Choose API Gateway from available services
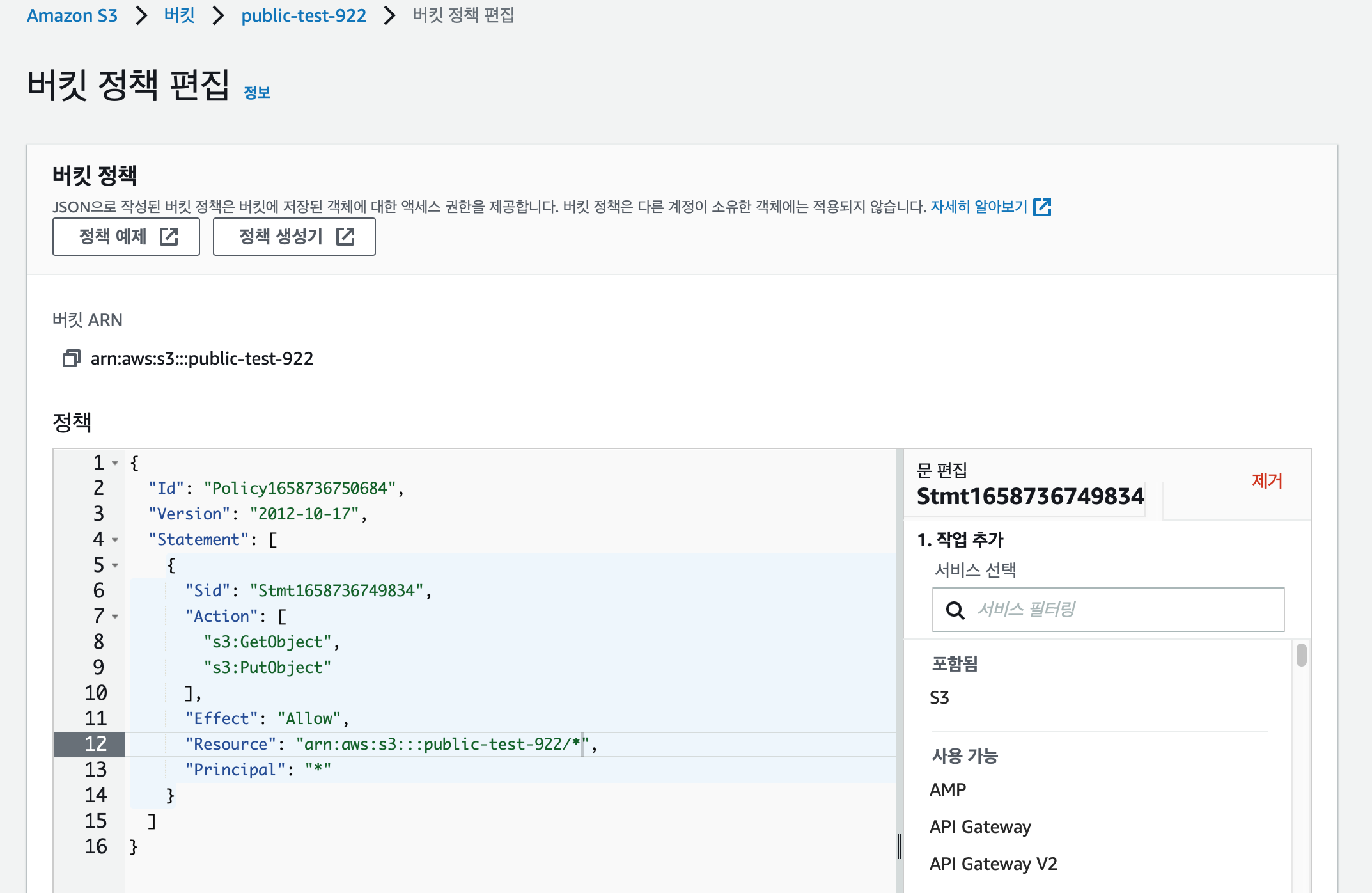The height and width of the screenshot is (893, 1372). tap(980, 826)
